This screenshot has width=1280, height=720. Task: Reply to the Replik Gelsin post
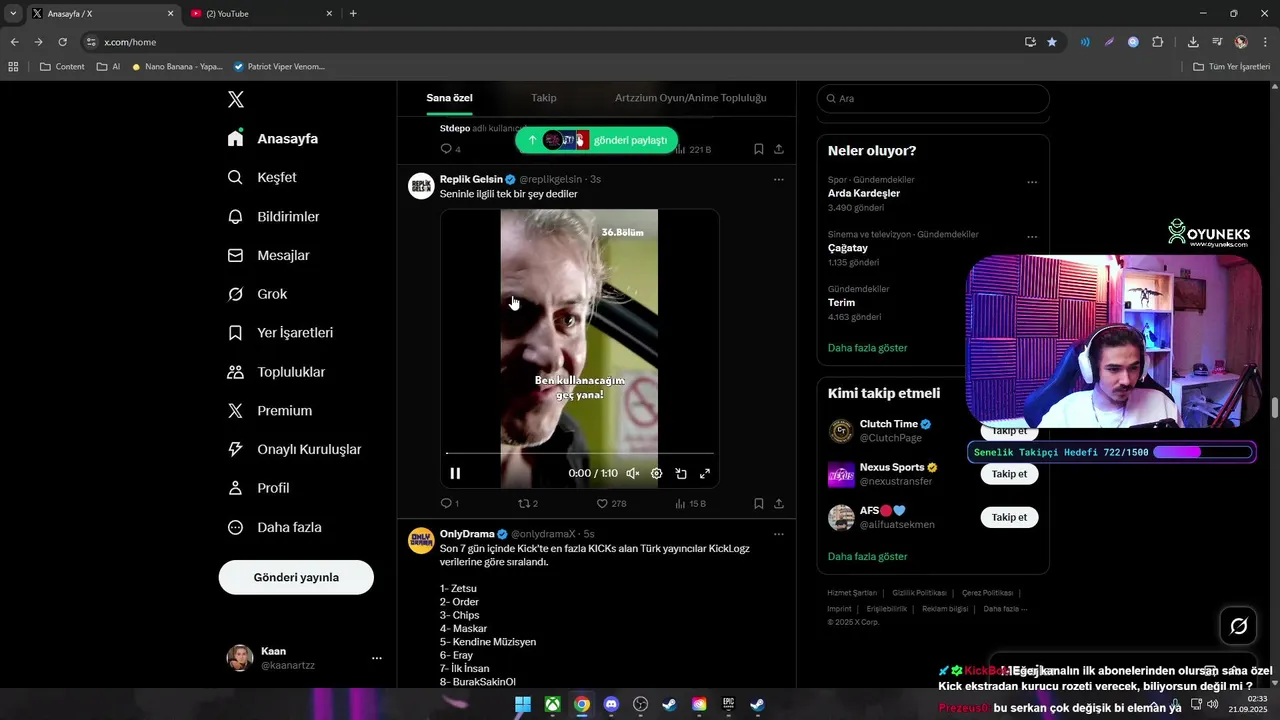click(x=449, y=503)
